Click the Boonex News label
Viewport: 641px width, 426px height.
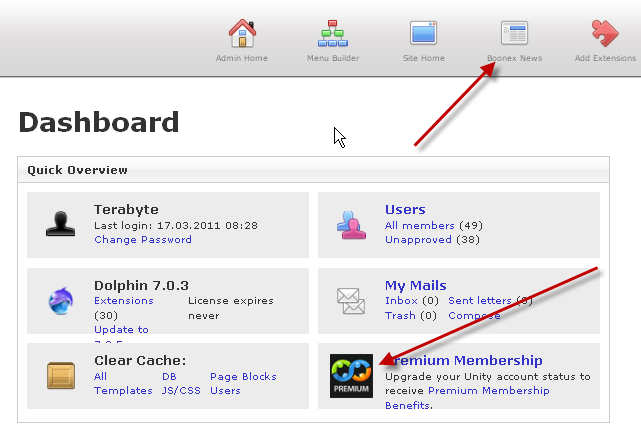pyautogui.click(x=514, y=58)
